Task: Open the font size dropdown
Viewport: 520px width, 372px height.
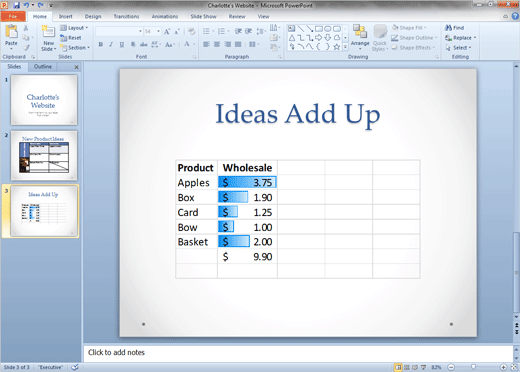Action: [x=158, y=31]
